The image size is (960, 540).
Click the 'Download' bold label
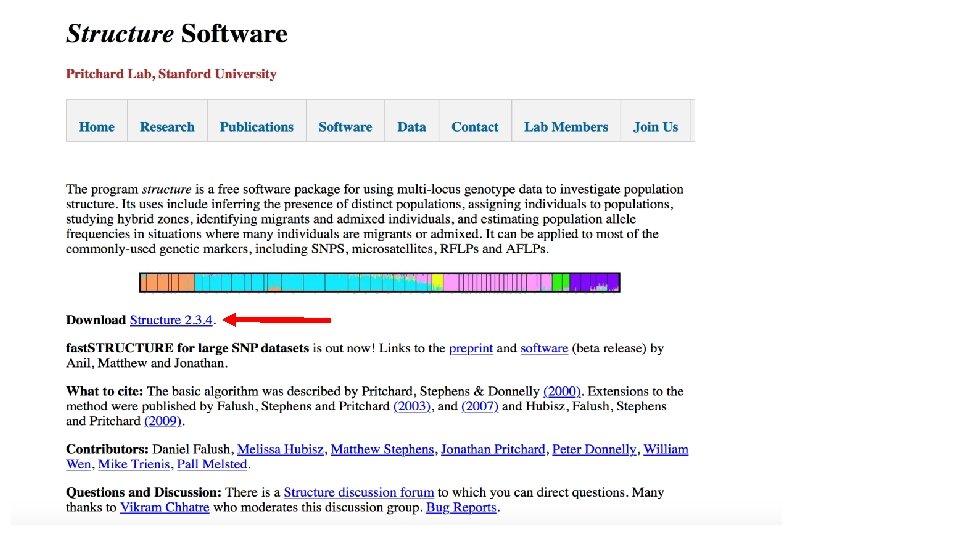tap(96, 320)
